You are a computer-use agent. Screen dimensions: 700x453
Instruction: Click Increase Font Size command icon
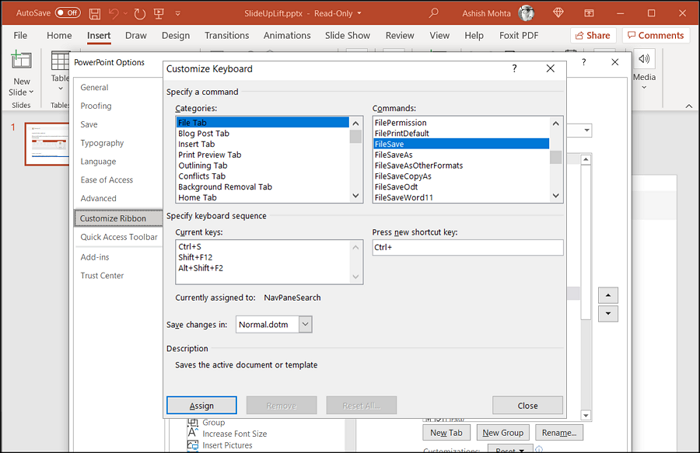pos(192,433)
